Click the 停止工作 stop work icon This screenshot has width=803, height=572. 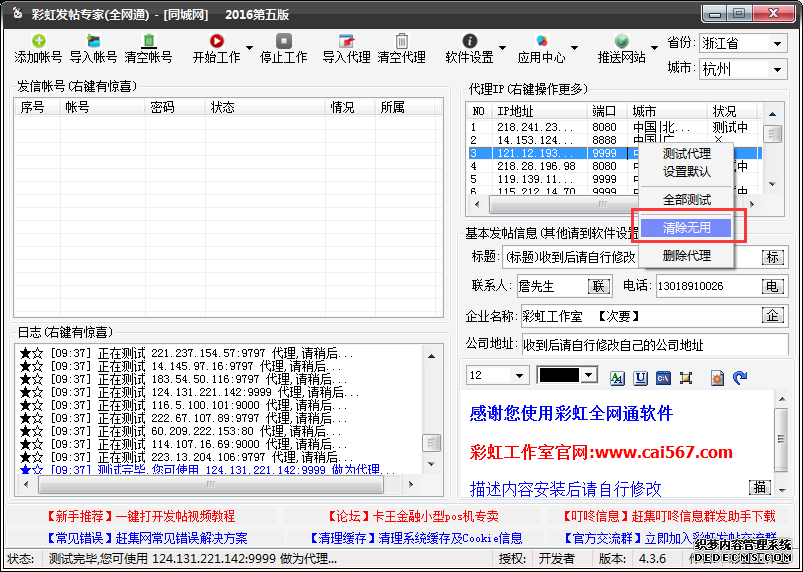click(x=284, y=41)
